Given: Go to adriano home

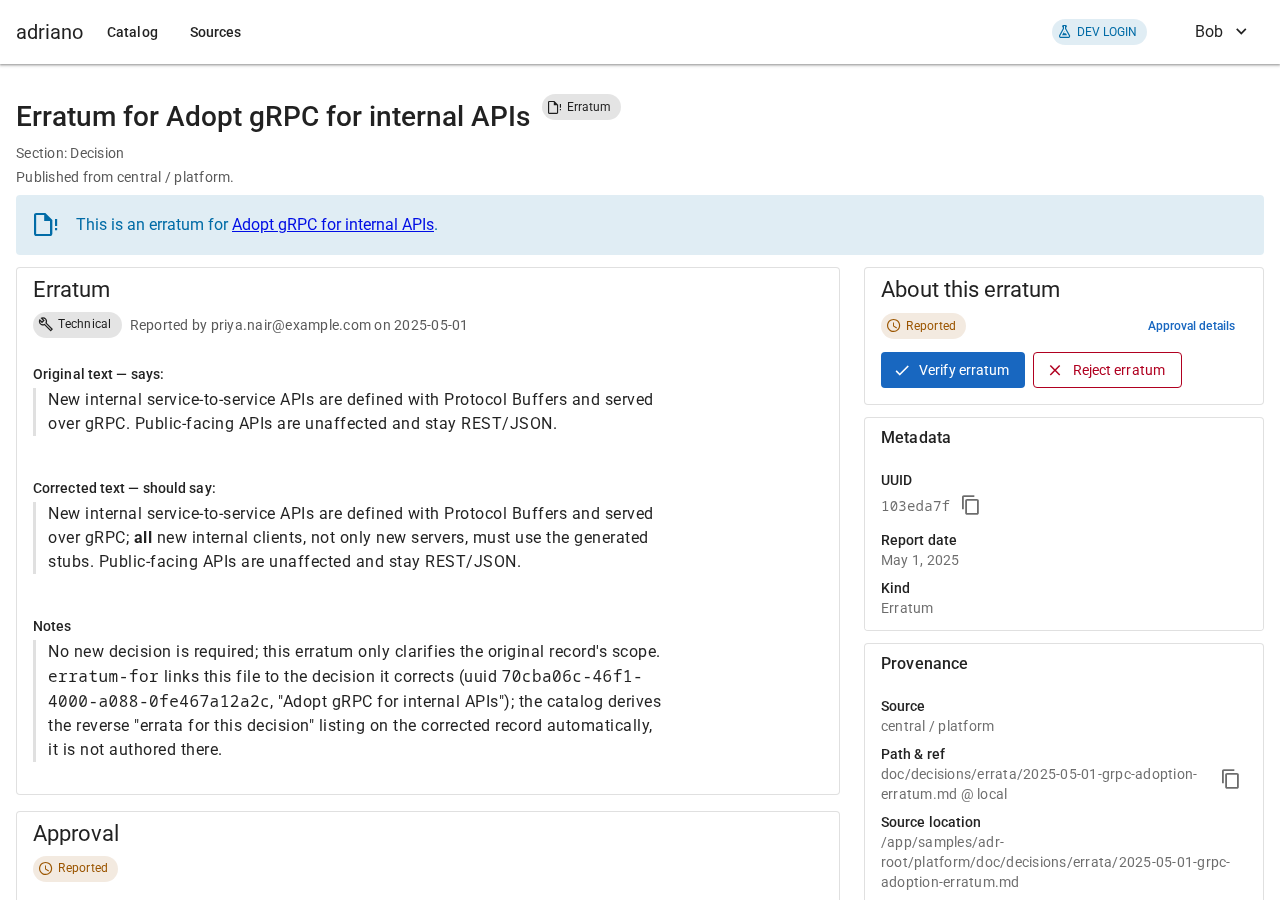Looking at the screenshot, I should tap(50, 32).
